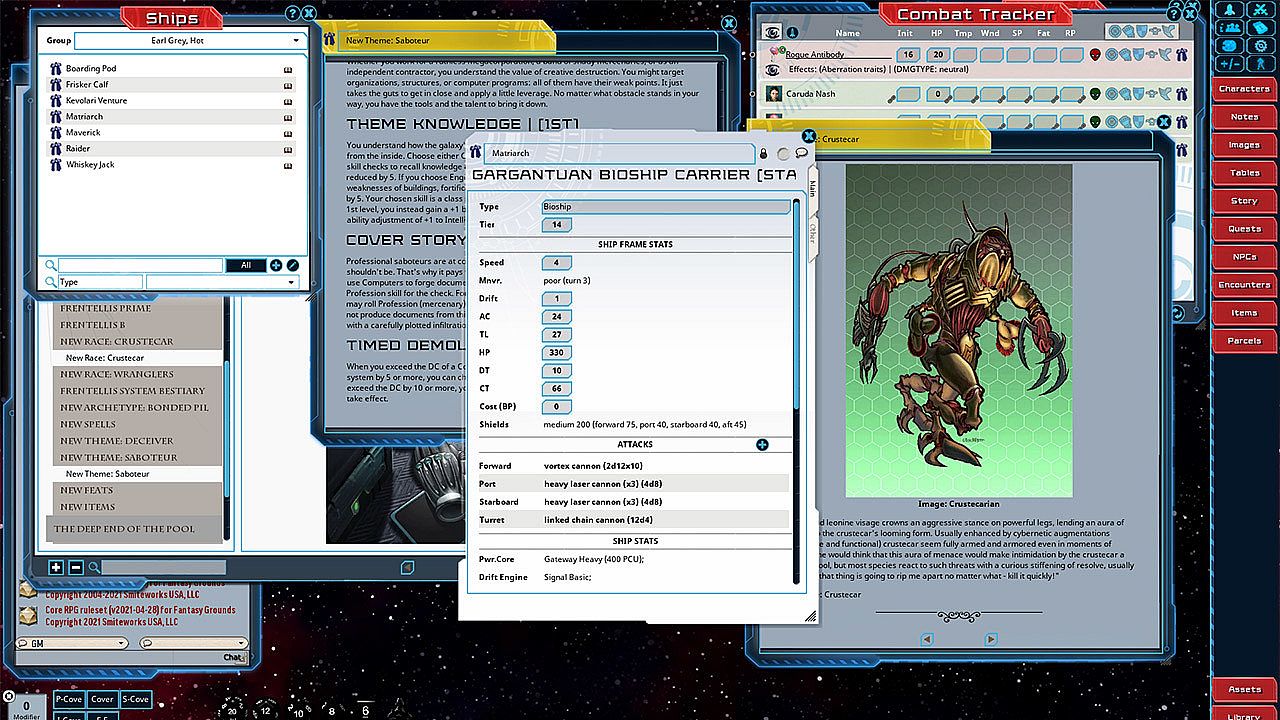Open the Characters sidebar tab
Screen dimensions: 1280x720
[1244, 89]
